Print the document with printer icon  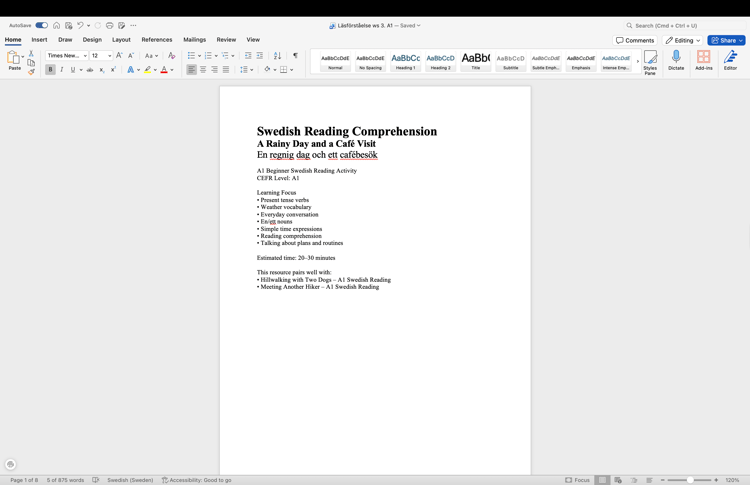point(110,25)
